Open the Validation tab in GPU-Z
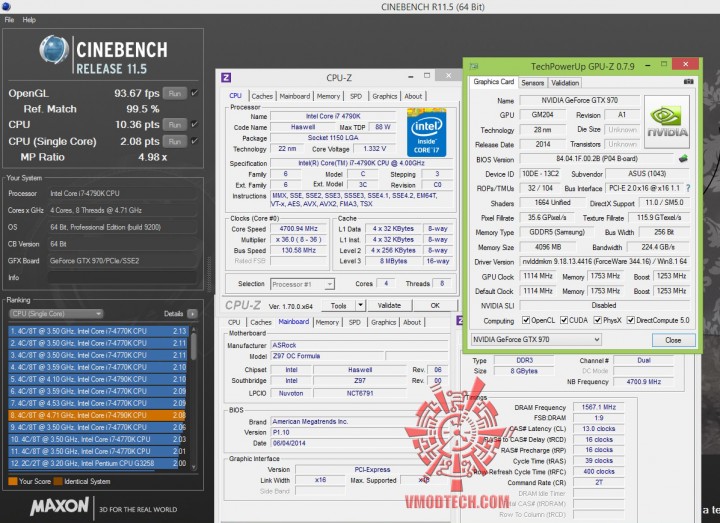720x523 pixels. [565, 83]
